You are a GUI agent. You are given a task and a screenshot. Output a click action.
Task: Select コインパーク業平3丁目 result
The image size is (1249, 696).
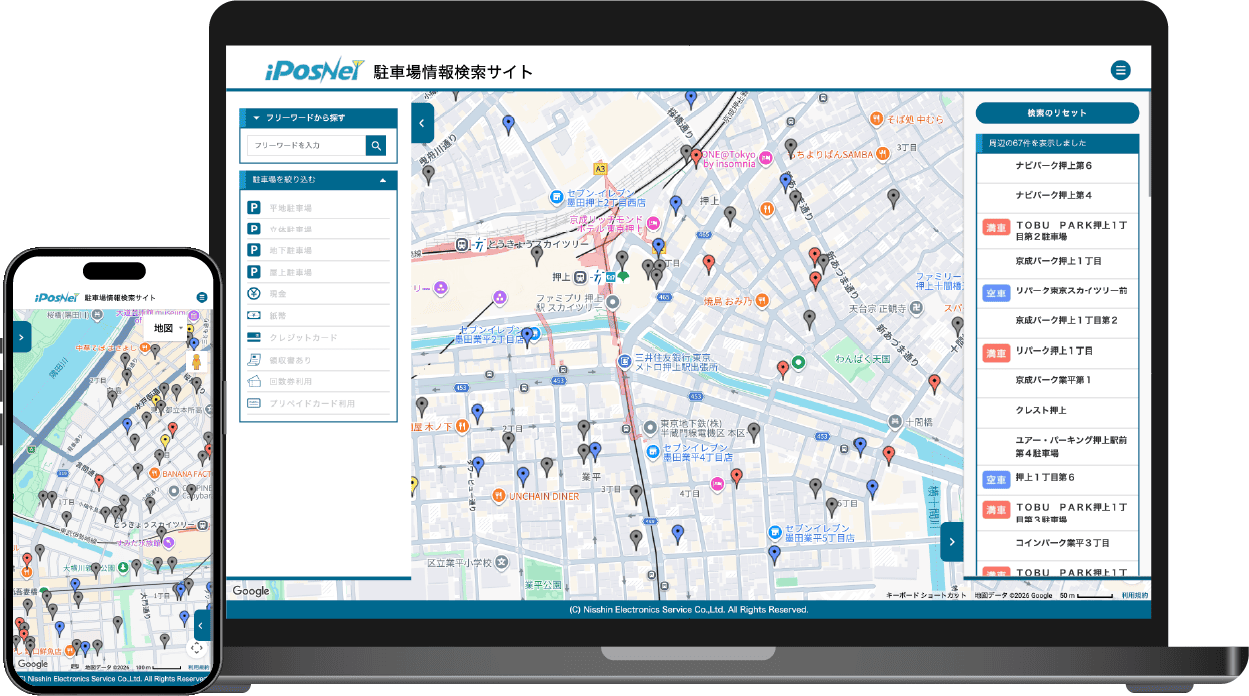pos(1057,543)
